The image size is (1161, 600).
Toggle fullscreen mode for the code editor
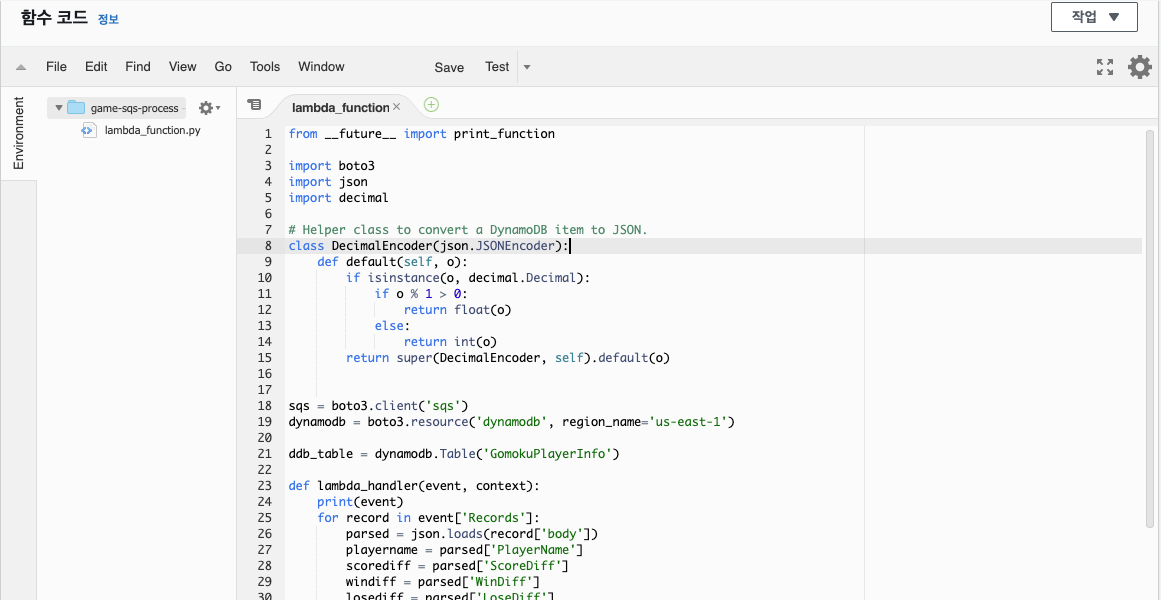click(x=1105, y=67)
